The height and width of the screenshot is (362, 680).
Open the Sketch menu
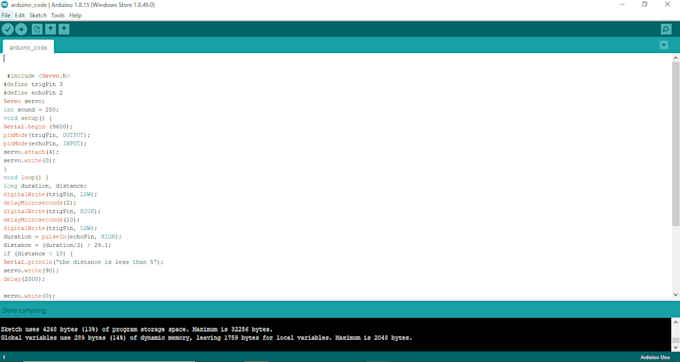38,15
